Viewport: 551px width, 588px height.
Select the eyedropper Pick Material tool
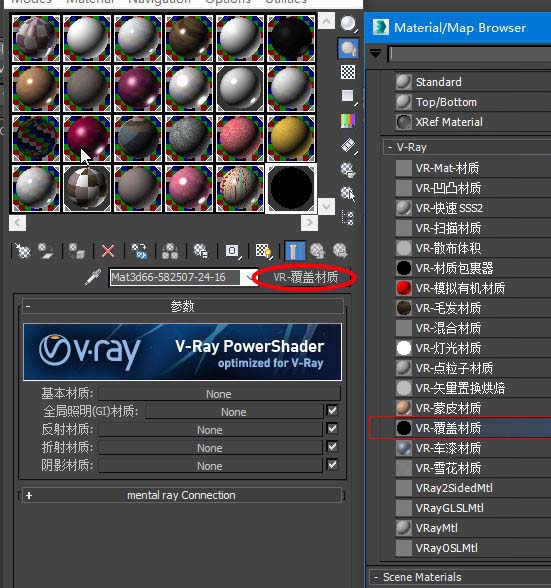93,278
